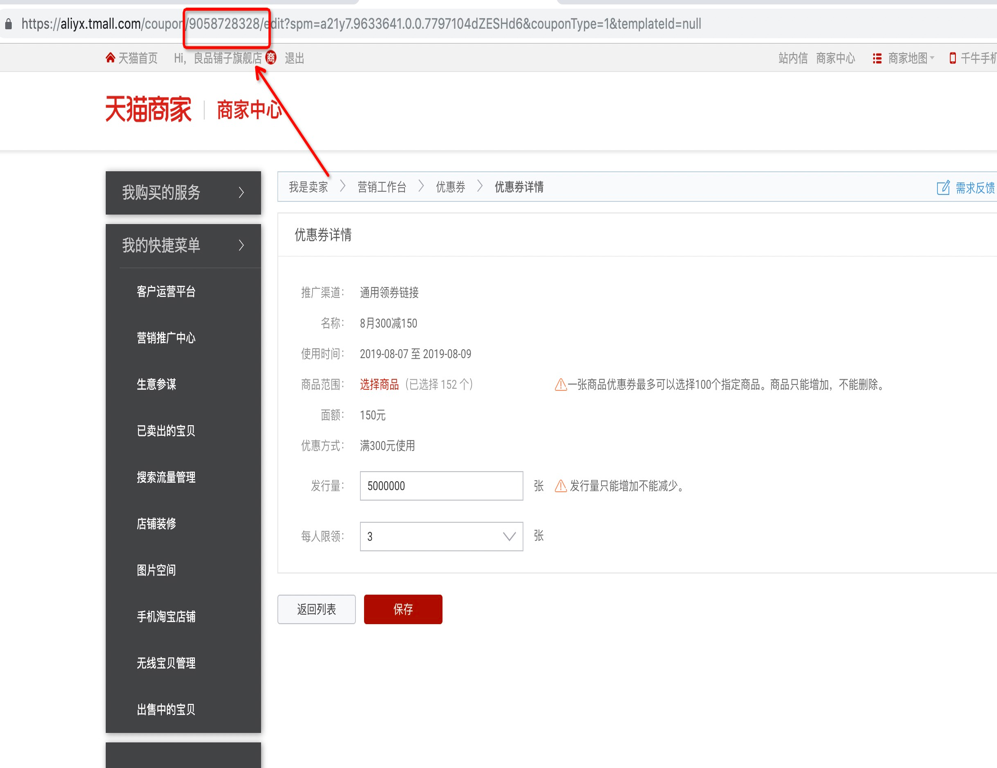The image size is (997, 768).
Task: Click the warning icon next to 发行量 notice
Action: tap(561, 486)
